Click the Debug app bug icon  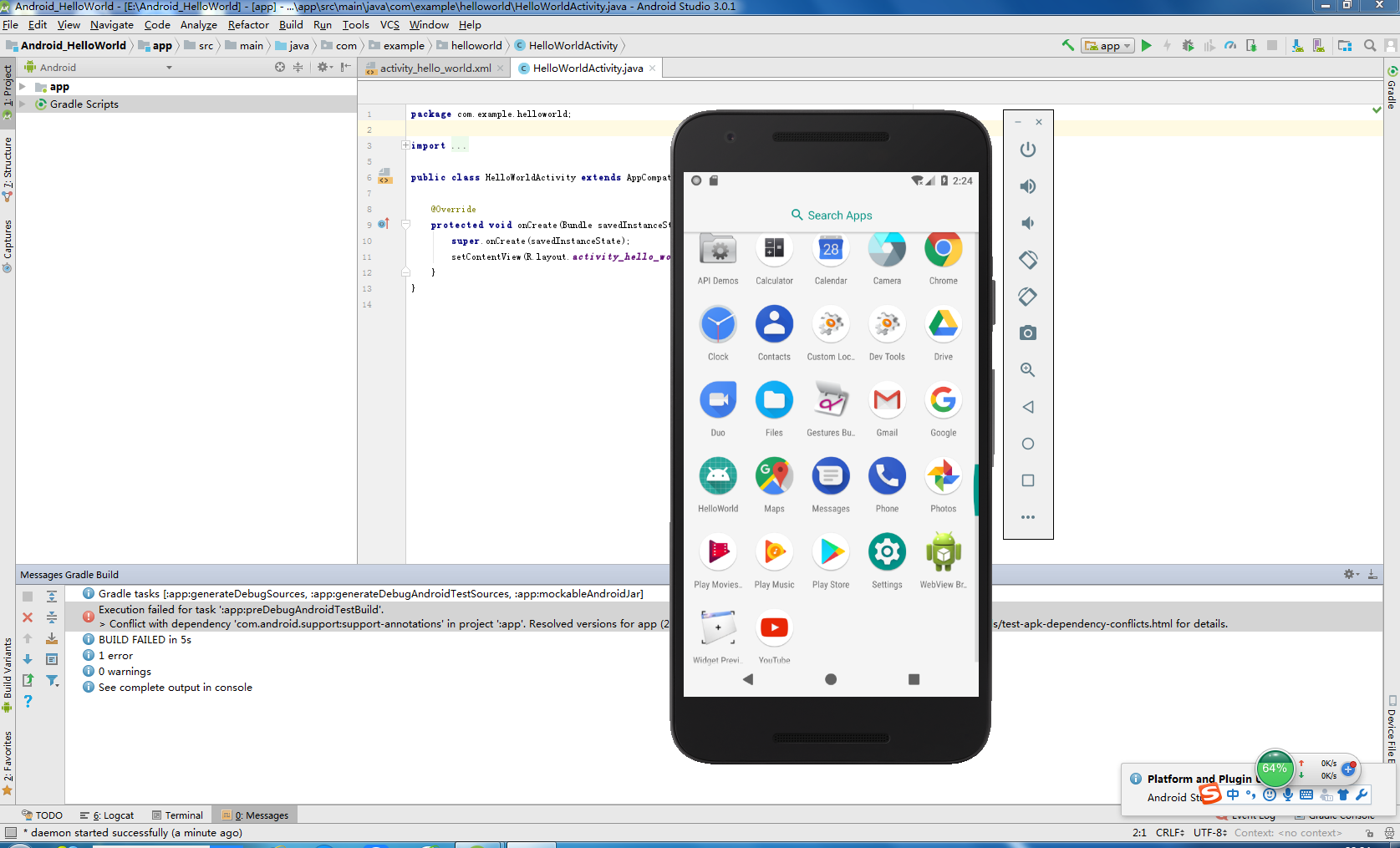point(1188,46)
